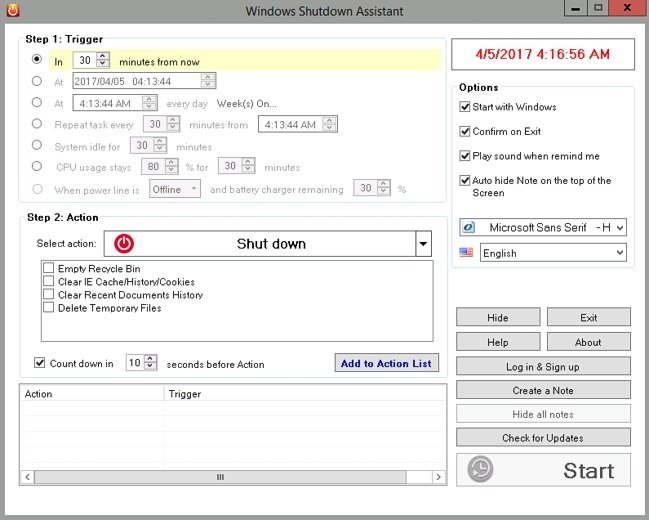Open the date picker dropdown for 2017/04/05
This screenshot has width=649, height=520.
(208, 81)
